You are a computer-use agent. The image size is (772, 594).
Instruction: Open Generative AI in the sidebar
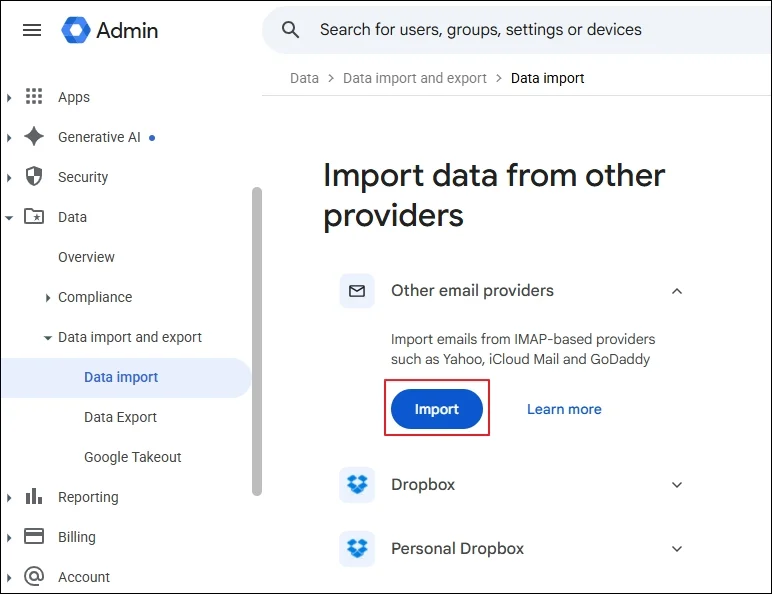point(99,137)
